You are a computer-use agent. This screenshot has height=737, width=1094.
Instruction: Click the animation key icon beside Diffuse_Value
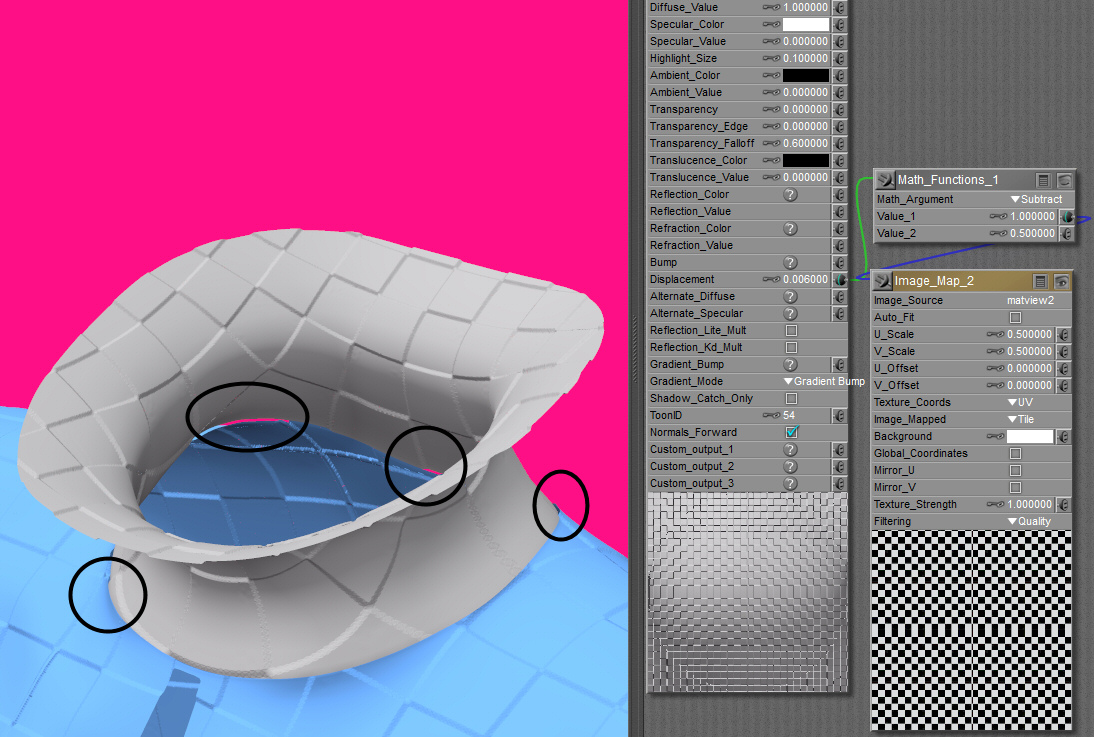tap(771, 7)
